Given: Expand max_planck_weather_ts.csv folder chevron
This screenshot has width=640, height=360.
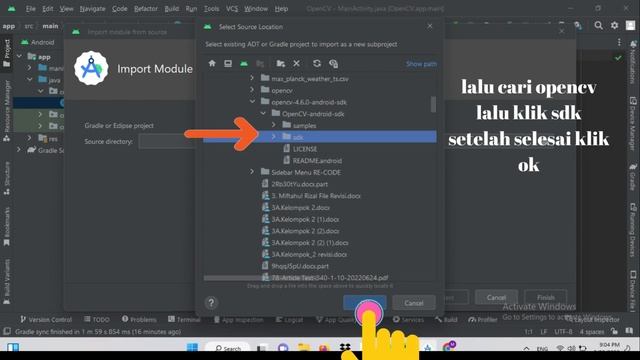Looking at the screenshot, I should pyautogui.click(x=252, y=78).
